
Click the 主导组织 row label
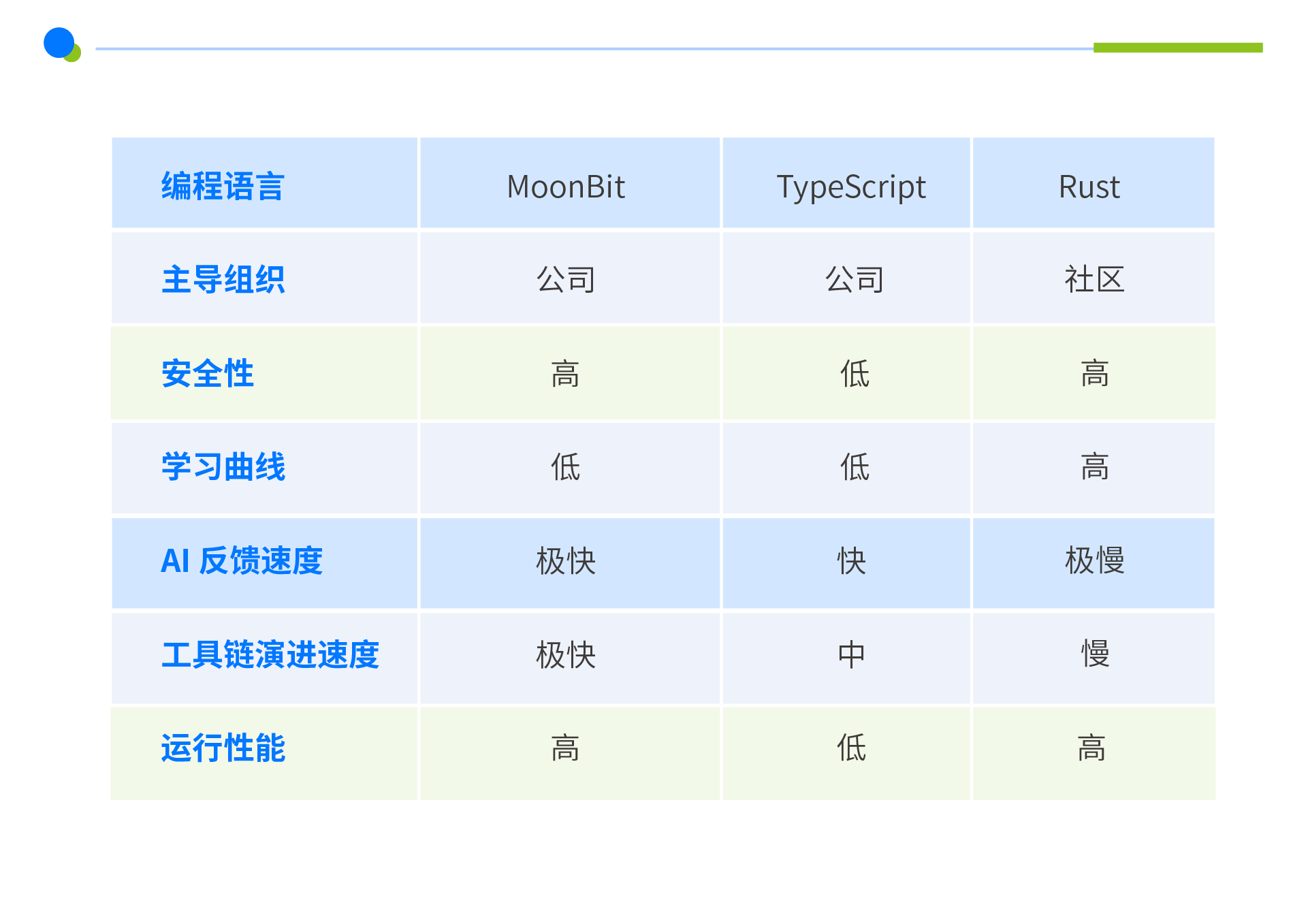223,280
